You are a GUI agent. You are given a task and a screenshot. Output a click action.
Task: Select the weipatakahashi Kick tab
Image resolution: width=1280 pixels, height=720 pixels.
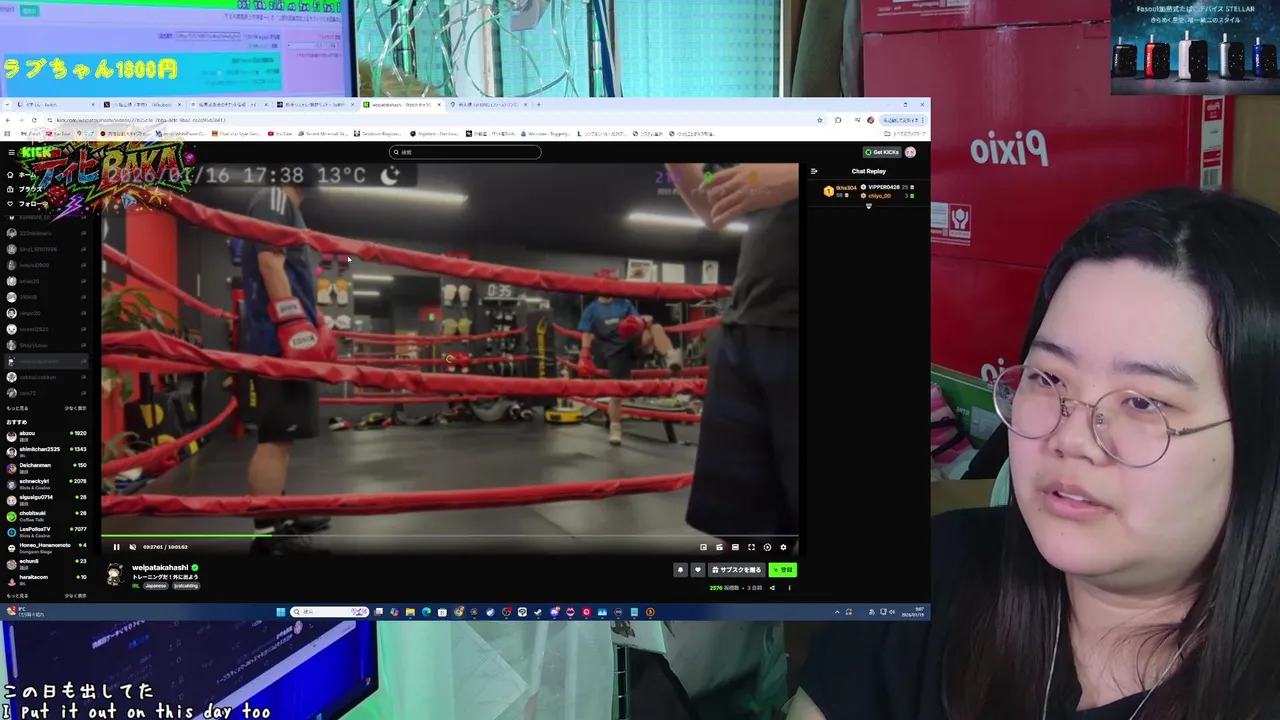point(402,104)
